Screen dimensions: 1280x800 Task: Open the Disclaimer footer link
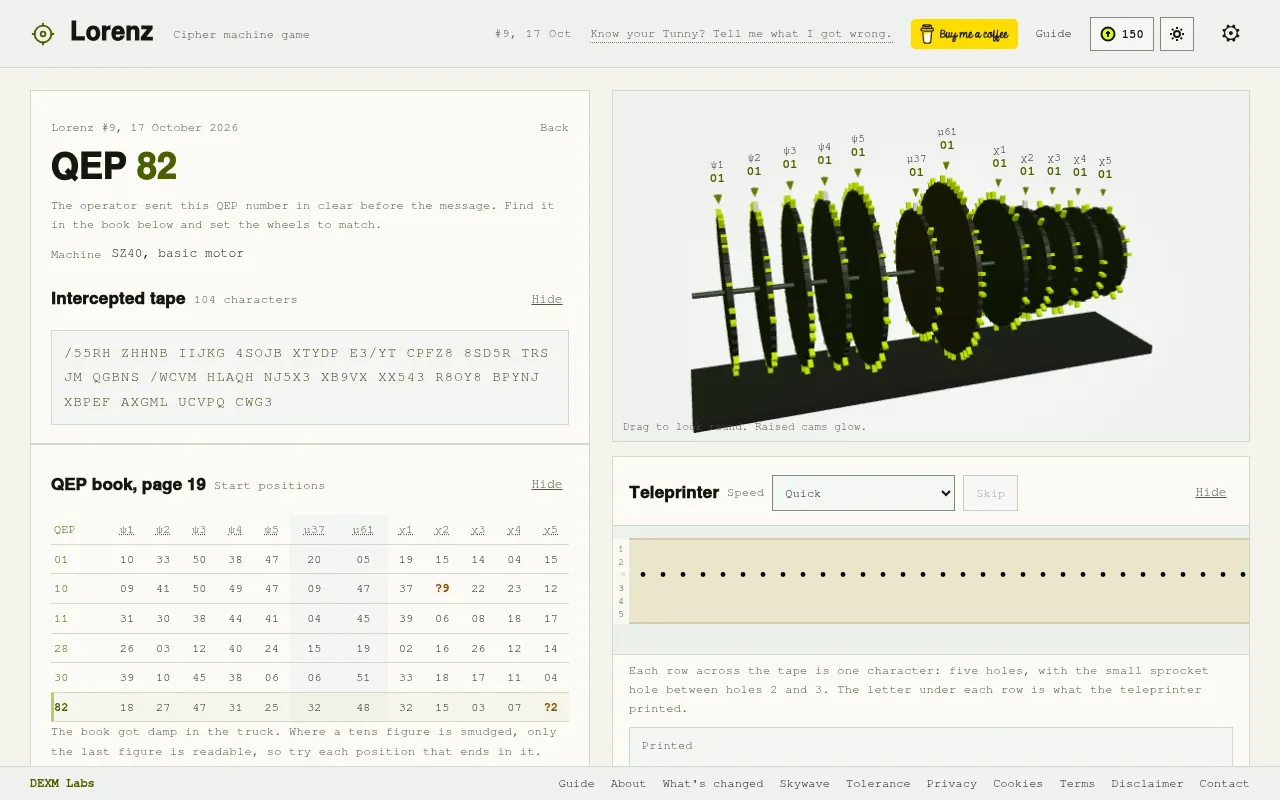pyautogui.click(x=1148, y=783)
